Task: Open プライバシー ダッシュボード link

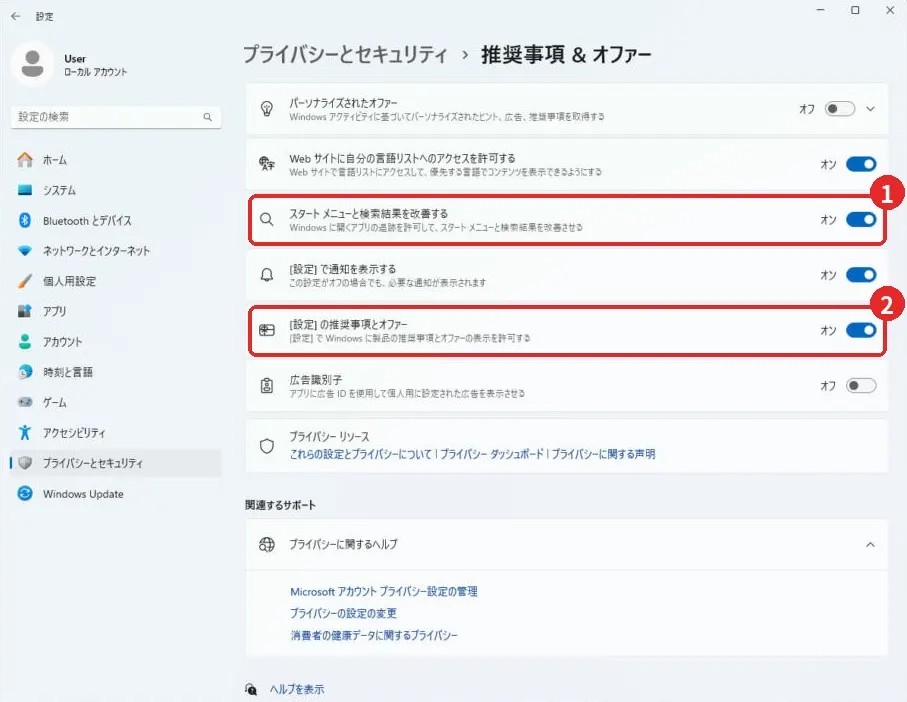Action: tap(492, 454)
